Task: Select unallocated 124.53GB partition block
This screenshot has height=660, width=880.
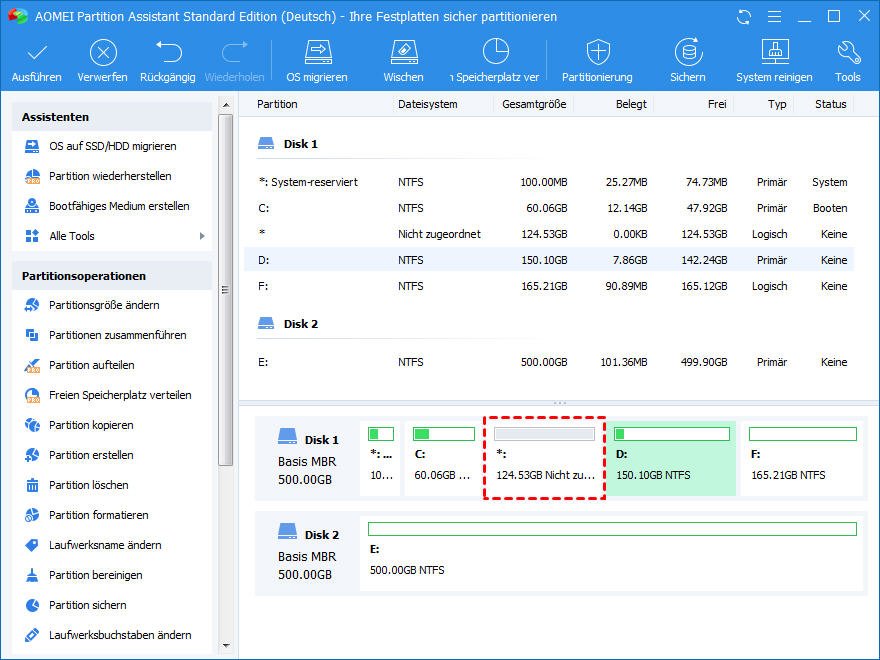Action: point(544,458)
